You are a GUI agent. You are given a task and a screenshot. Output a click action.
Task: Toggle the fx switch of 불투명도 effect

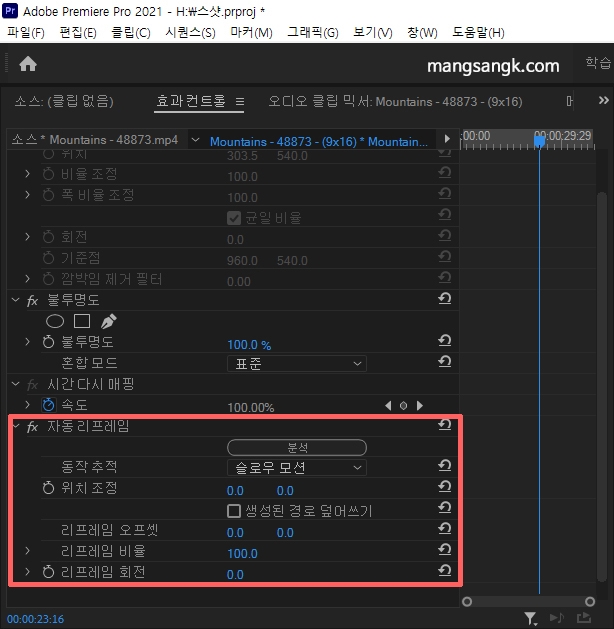[32, 300]
